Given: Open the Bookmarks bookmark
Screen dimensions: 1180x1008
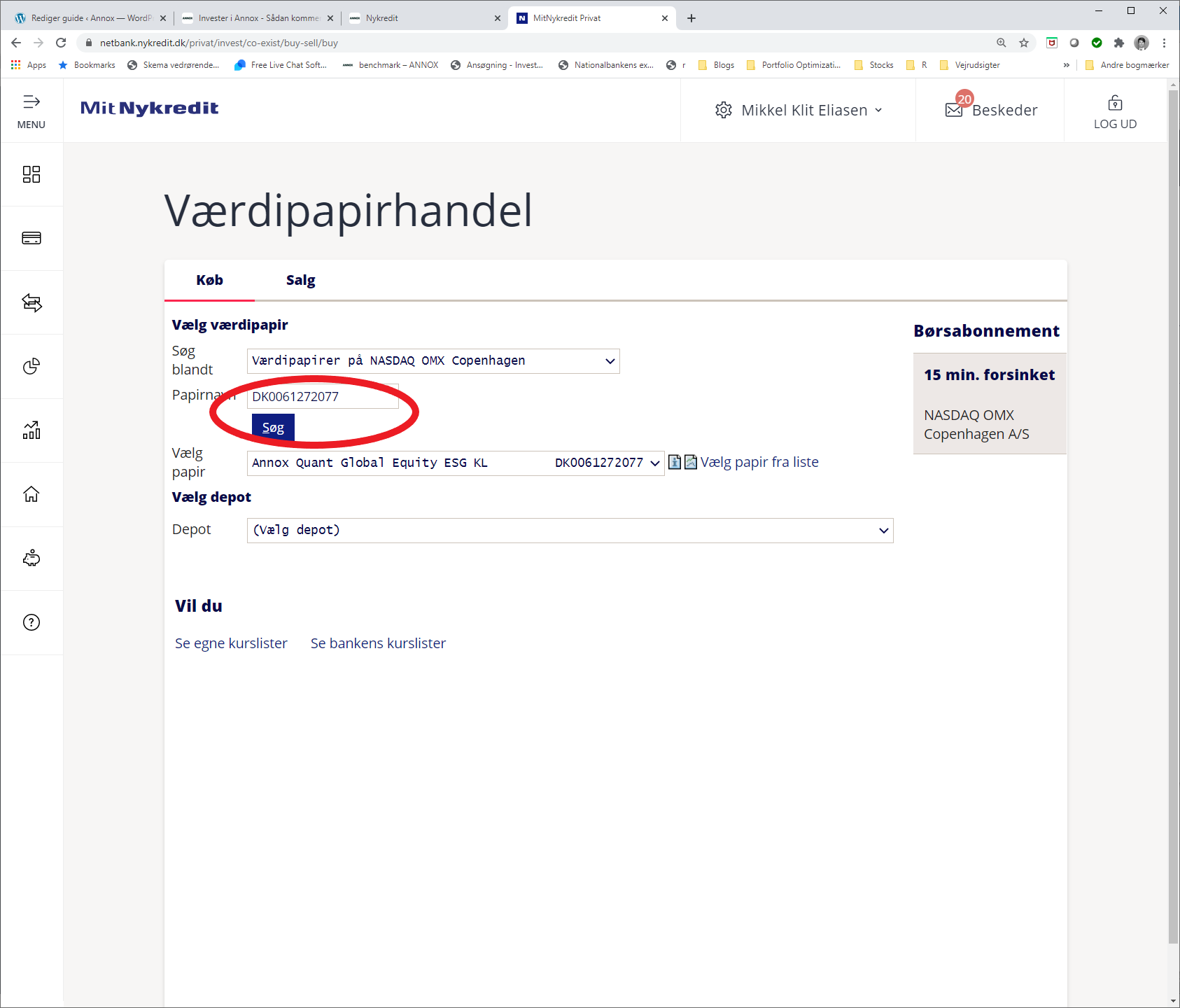Looking at the screenshot, I should [87, 65].
